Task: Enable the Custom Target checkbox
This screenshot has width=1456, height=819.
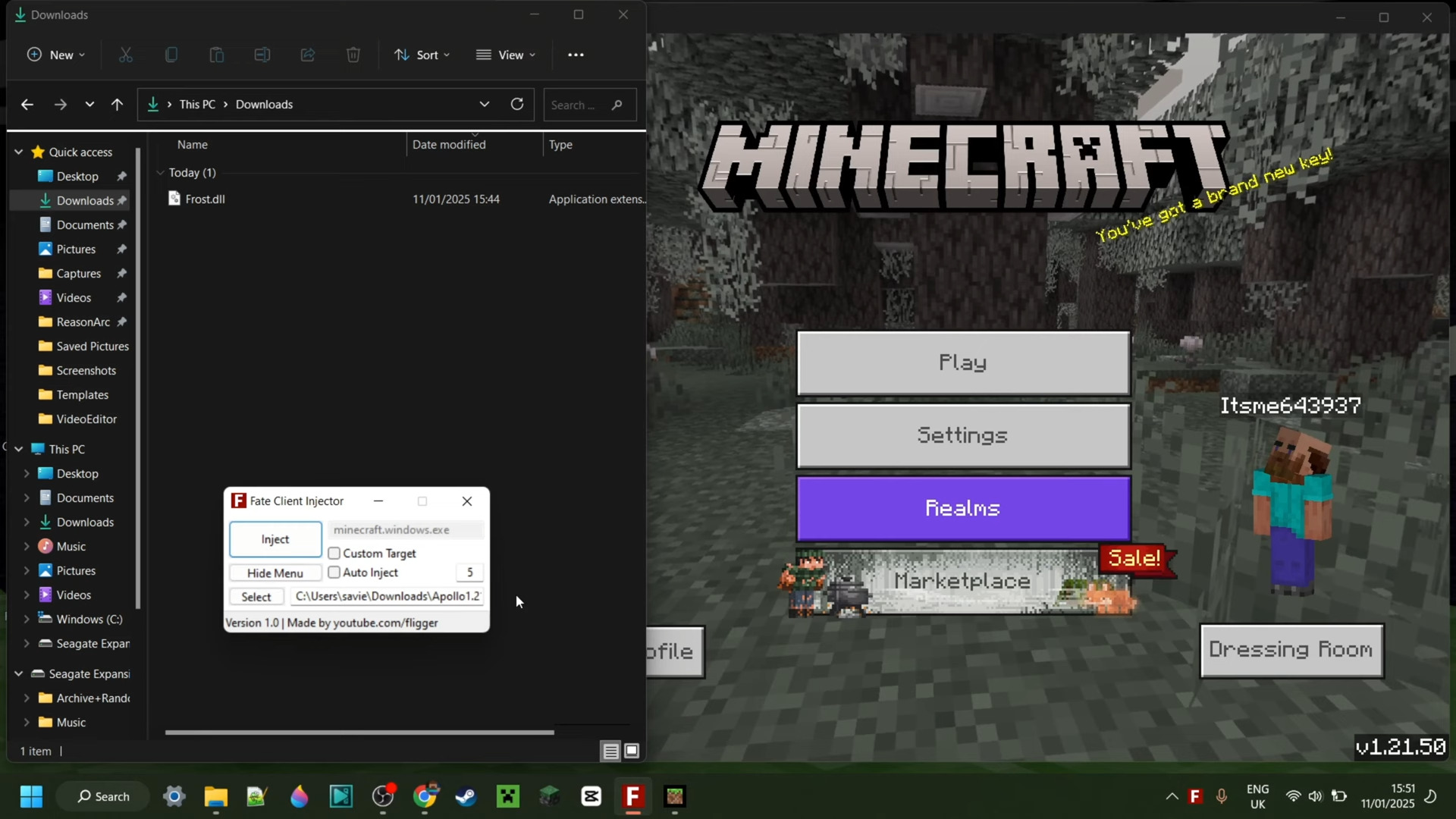Action: pos(334,553)
